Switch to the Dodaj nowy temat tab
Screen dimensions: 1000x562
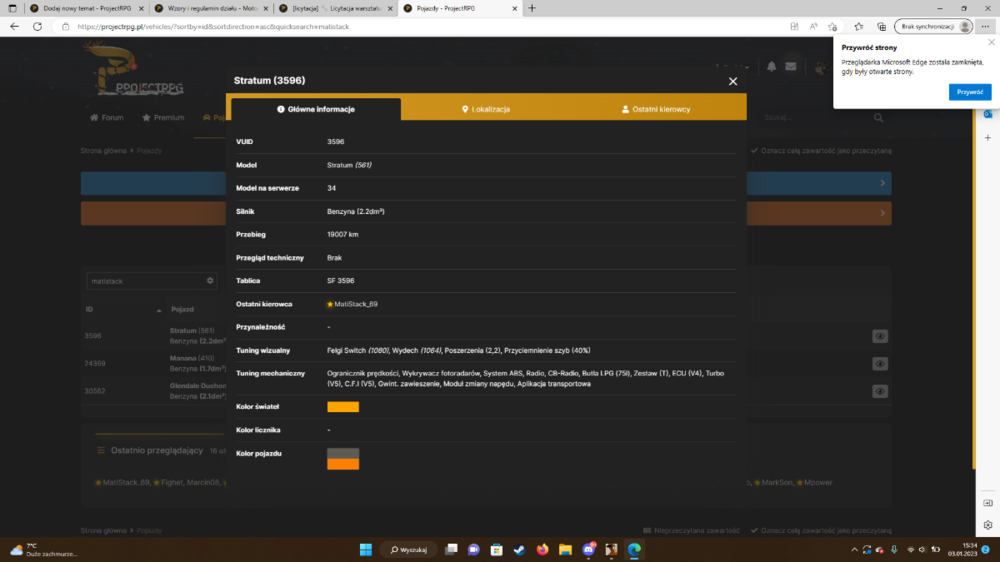[87, 8]
